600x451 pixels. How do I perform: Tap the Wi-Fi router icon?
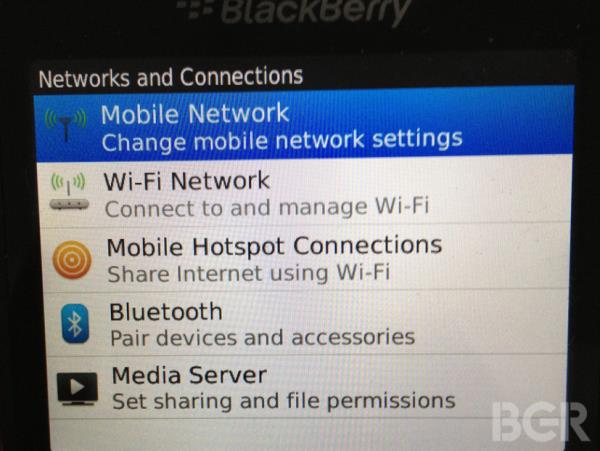coord(69,191)
